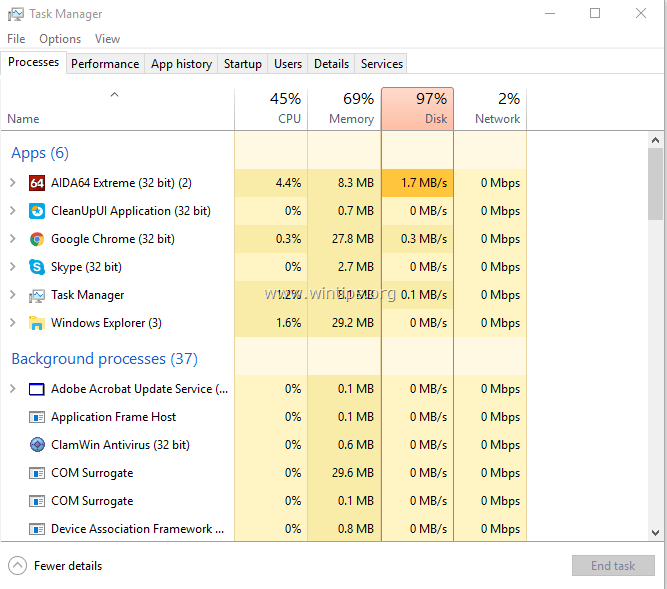Click the CleanUpUI Application icon

click(37, 211)
